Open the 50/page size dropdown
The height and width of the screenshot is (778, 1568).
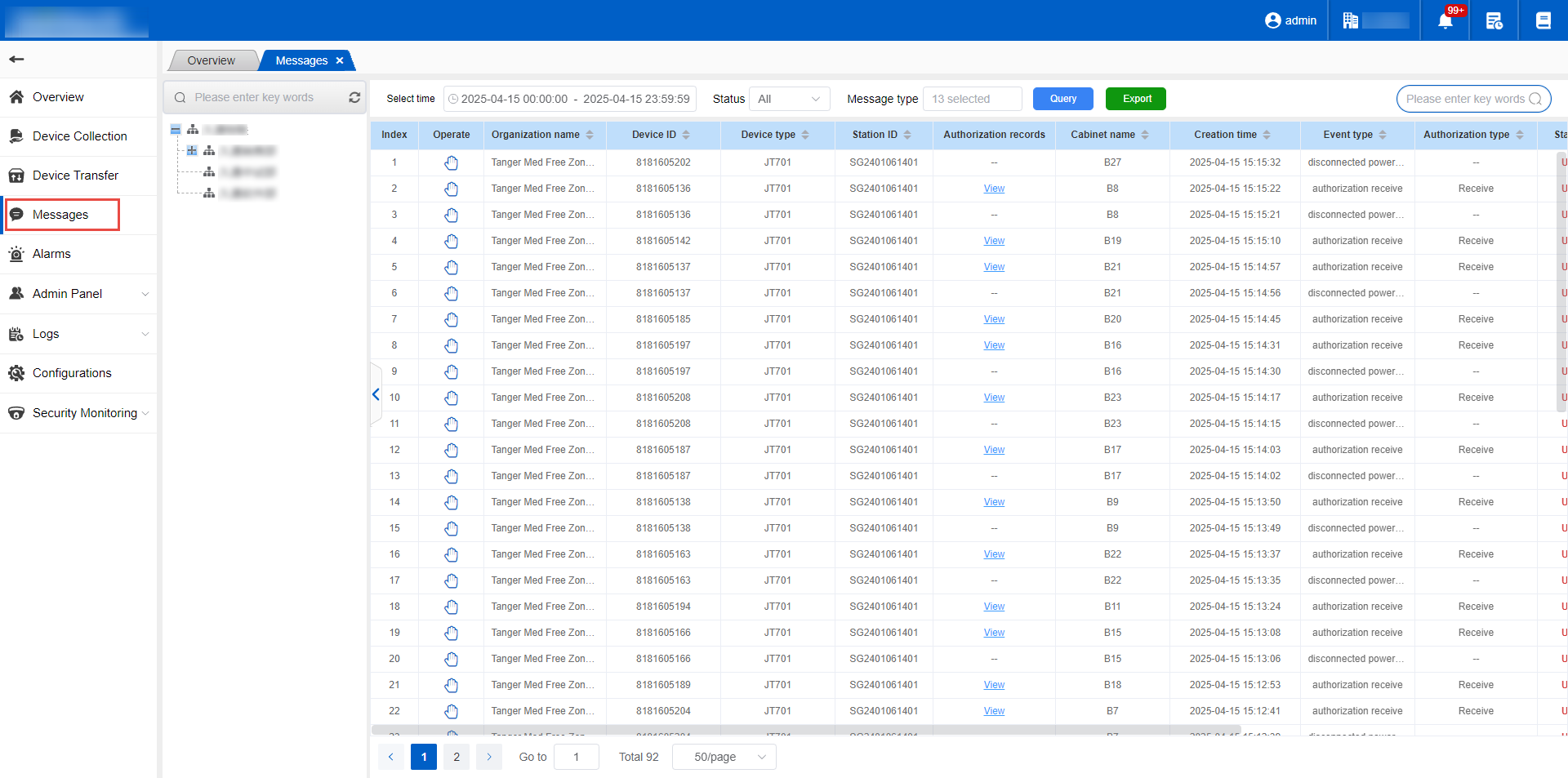tap(724, 757)
